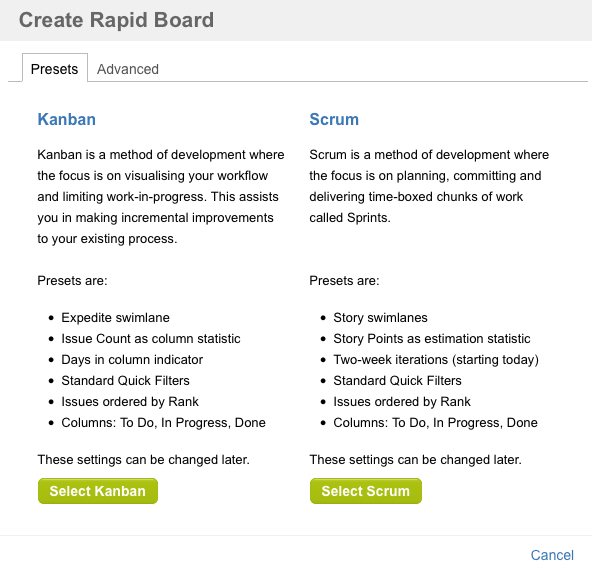The height and width of the screenshot is (577, 592).
Task: Switch to the Advanced tab
Action: tap(128, 69)
